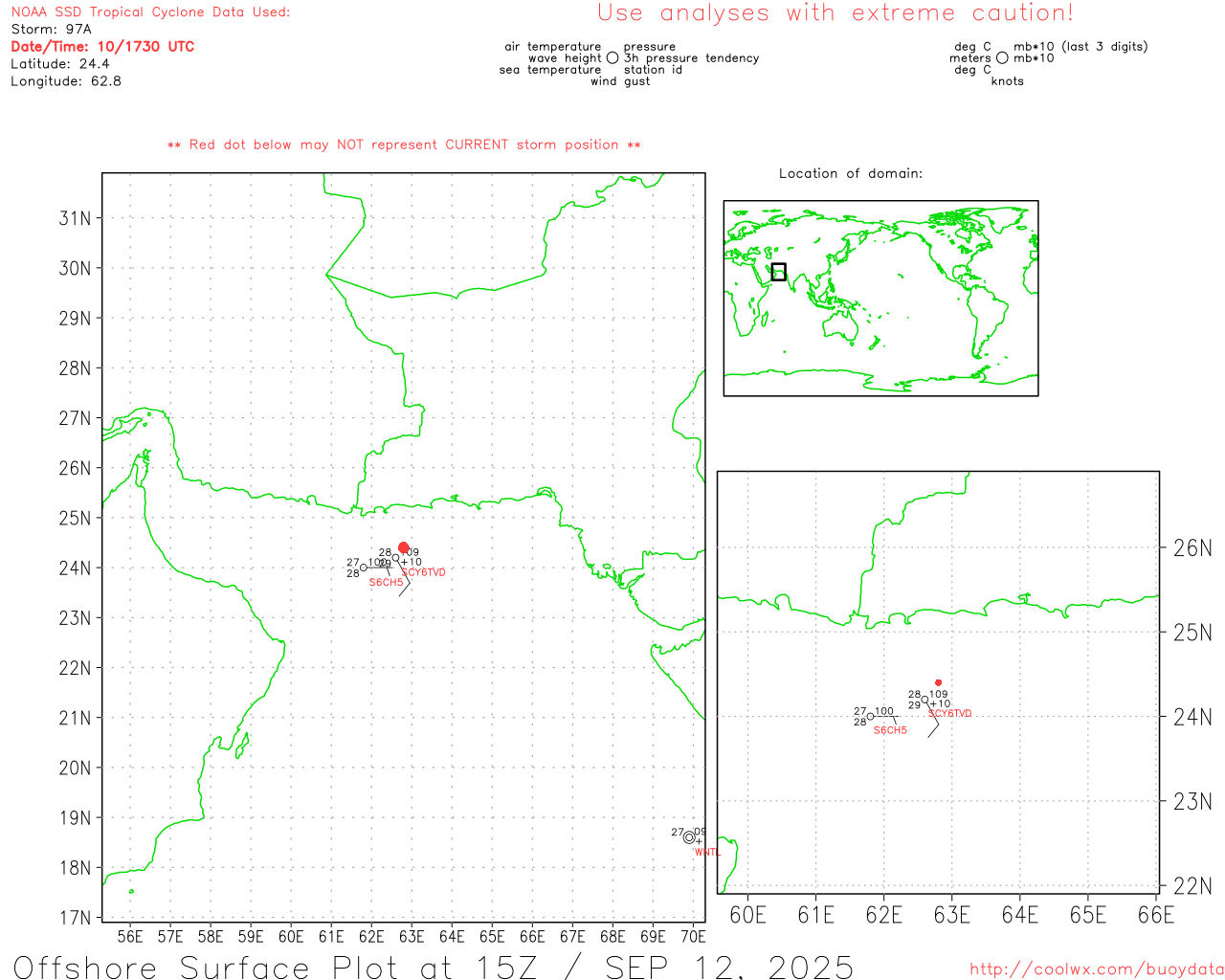1225x980 pixels.
Task: Click the red storm dot on the main map
Action: pyautogui.click(x=403, y=547)
